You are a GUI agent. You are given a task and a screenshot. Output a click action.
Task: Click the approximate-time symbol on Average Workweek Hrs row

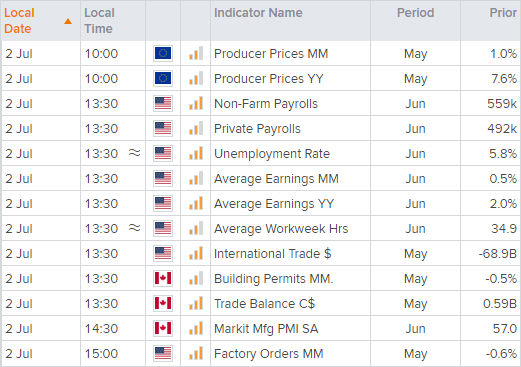[135, 228]
